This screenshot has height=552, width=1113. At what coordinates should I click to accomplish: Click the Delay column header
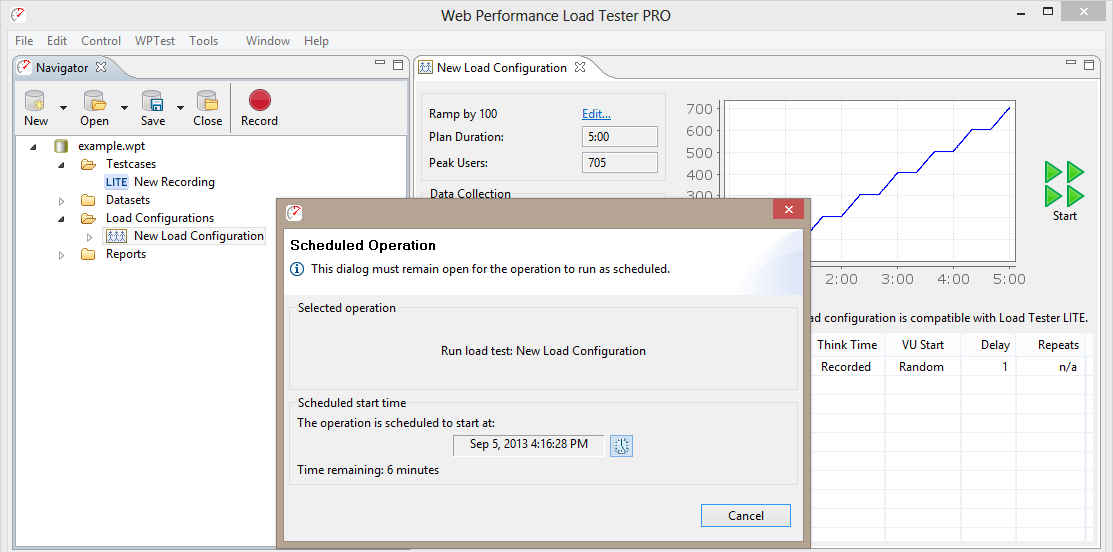pyautogui.click(x=988, y=345)
